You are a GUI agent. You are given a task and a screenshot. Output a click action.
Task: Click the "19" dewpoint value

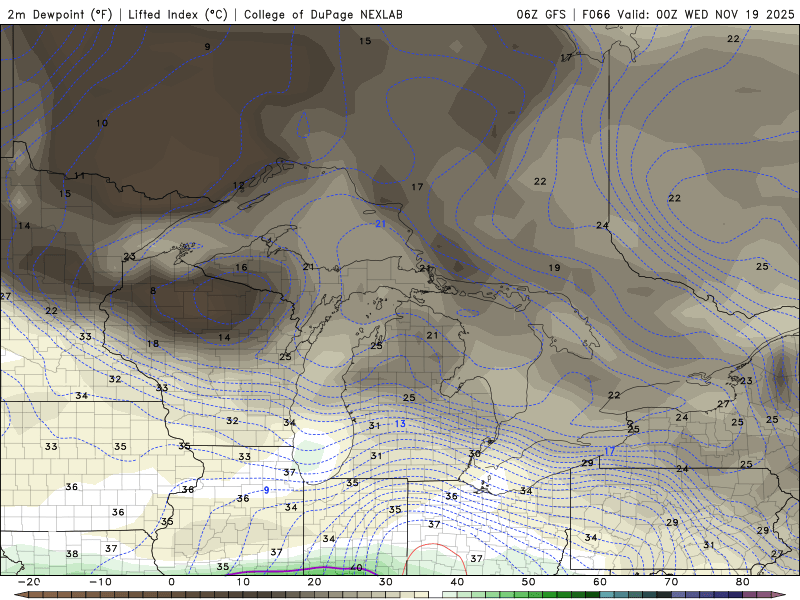click(555, 268)
